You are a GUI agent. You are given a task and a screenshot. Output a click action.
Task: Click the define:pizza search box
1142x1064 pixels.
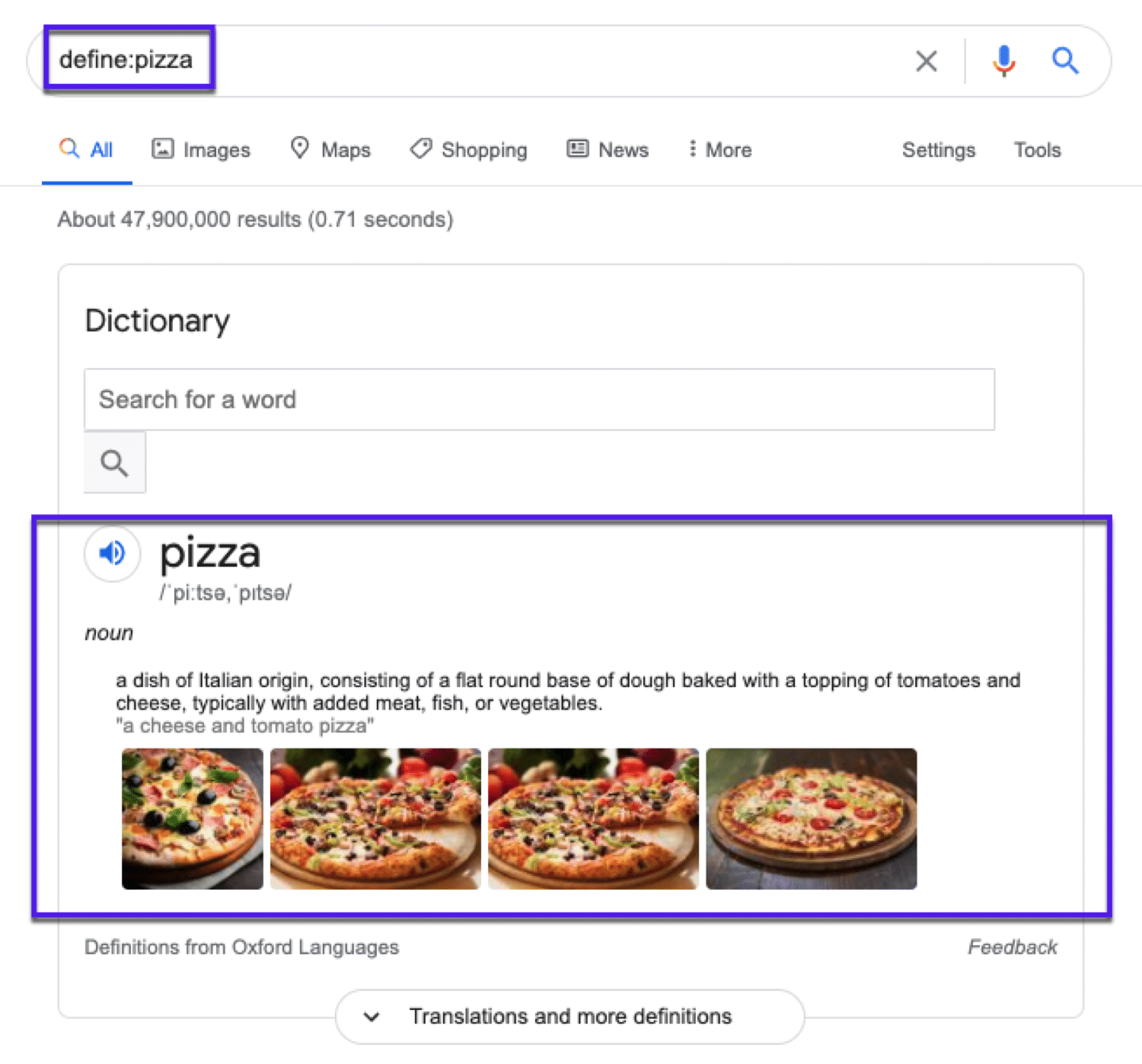pos(129,60)
